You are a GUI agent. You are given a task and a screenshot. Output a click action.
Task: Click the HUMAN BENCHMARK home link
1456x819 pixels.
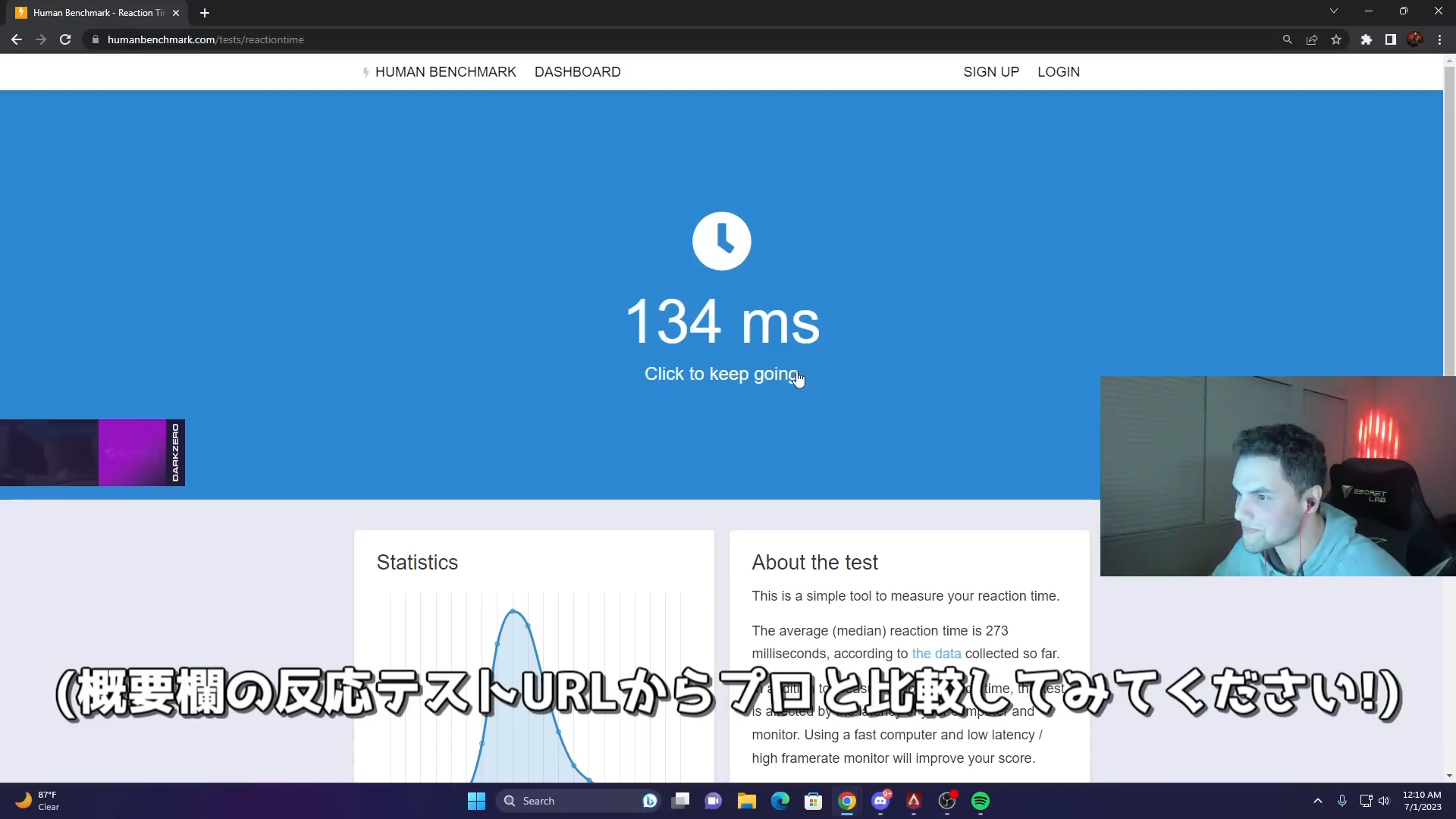pyautogui.click(x=445, y=72)
